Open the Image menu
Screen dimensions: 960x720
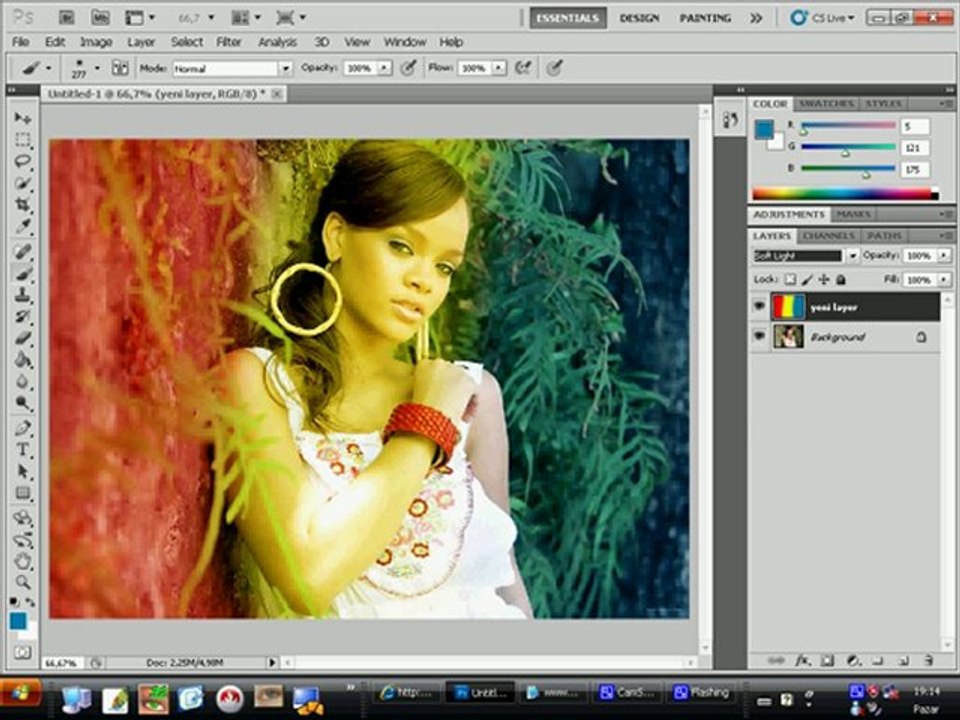click(96, 42)
